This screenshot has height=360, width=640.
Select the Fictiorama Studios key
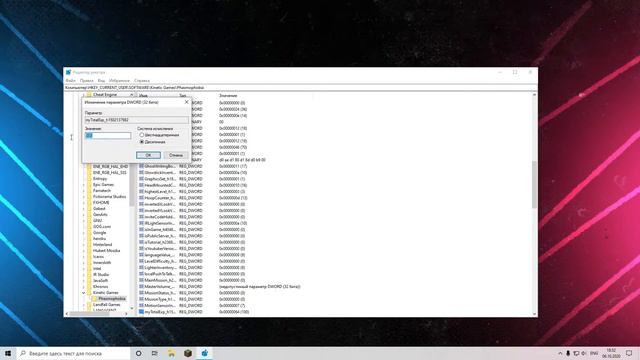109,197
